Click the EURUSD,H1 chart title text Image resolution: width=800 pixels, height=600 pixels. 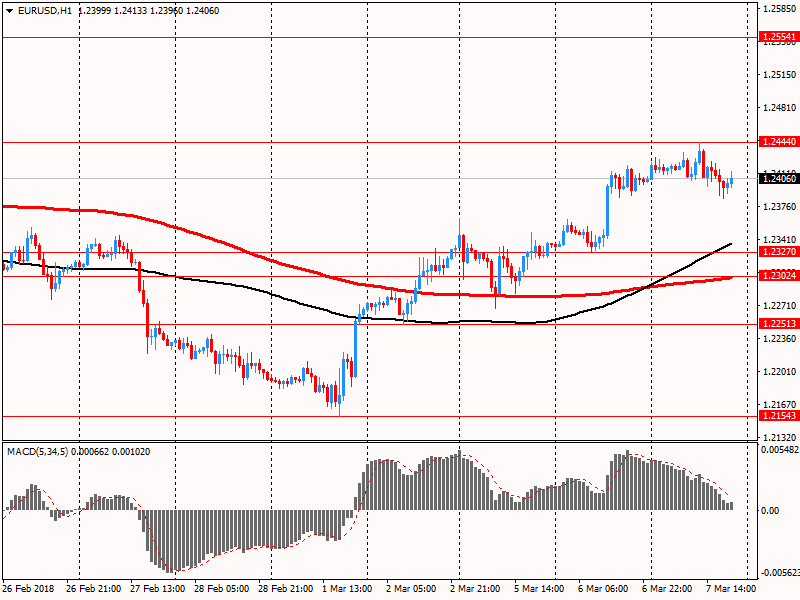pos(44,11)
